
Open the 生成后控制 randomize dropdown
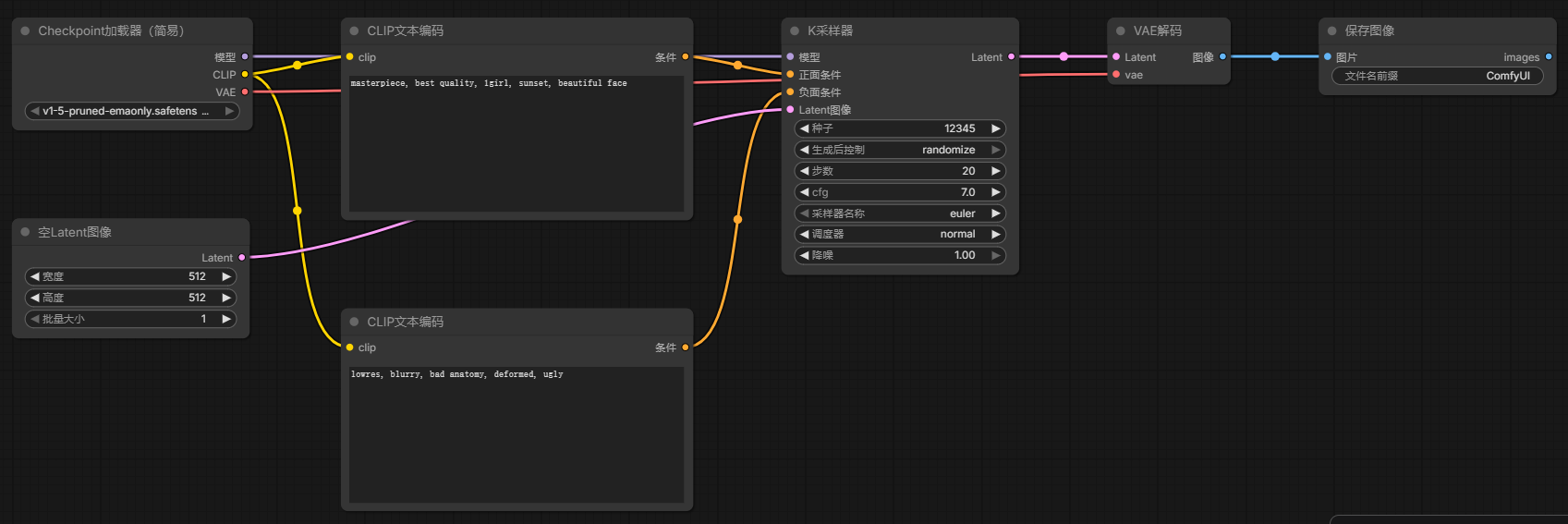(x=900, y=150)
